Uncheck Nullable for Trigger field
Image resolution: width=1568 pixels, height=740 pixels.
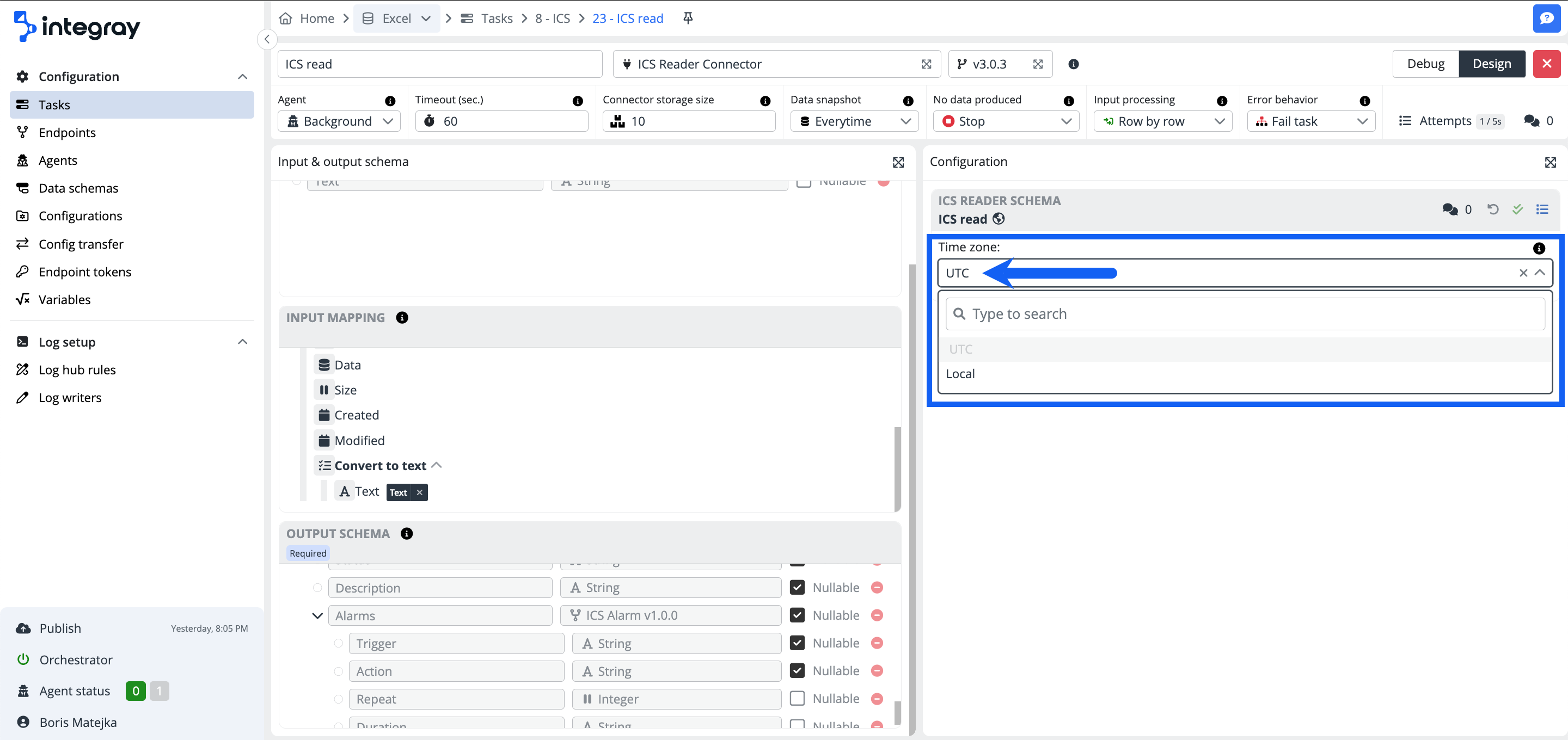(797, 643)
